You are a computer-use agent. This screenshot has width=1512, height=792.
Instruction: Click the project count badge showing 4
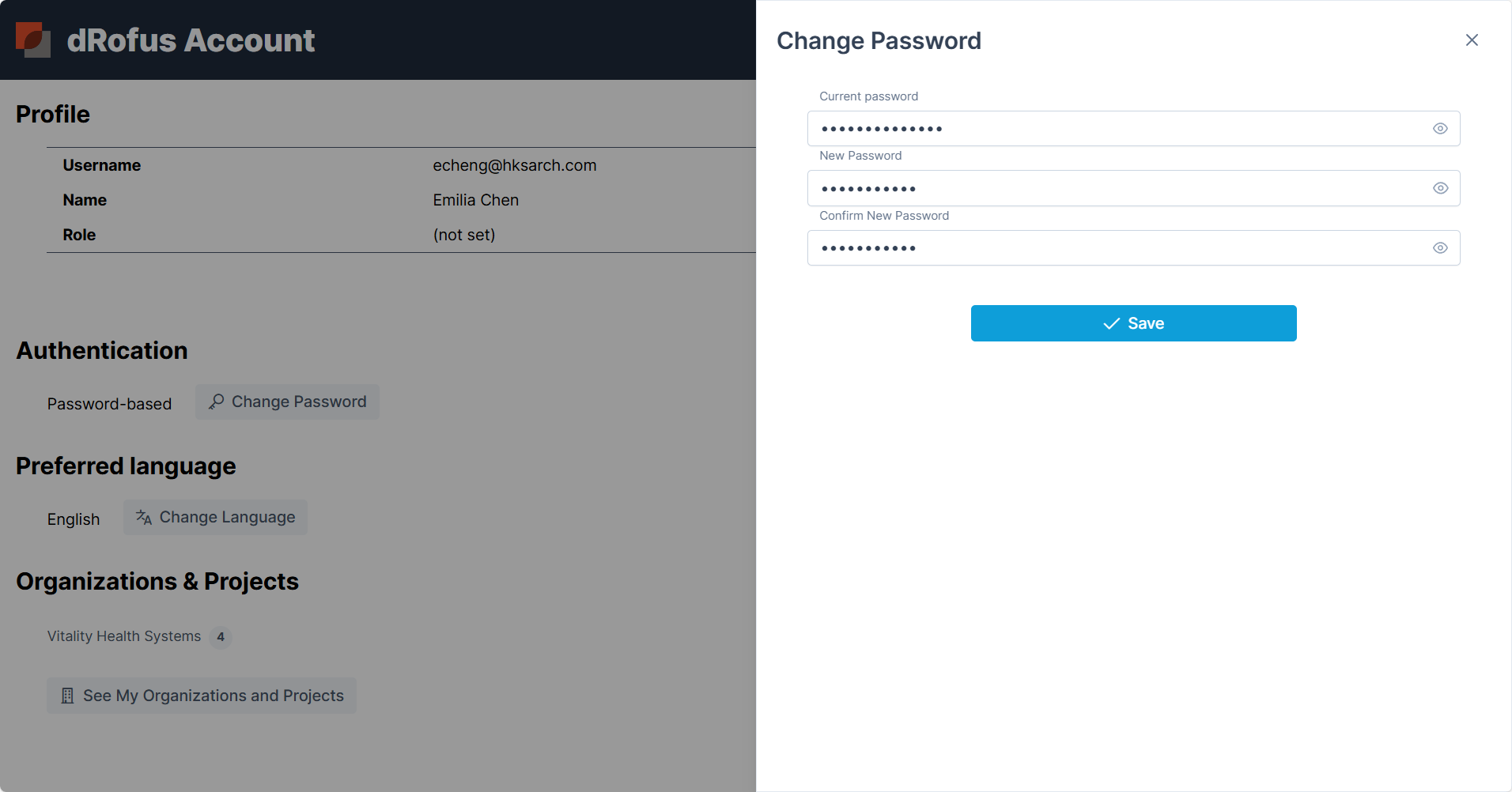tap(221, 637)
